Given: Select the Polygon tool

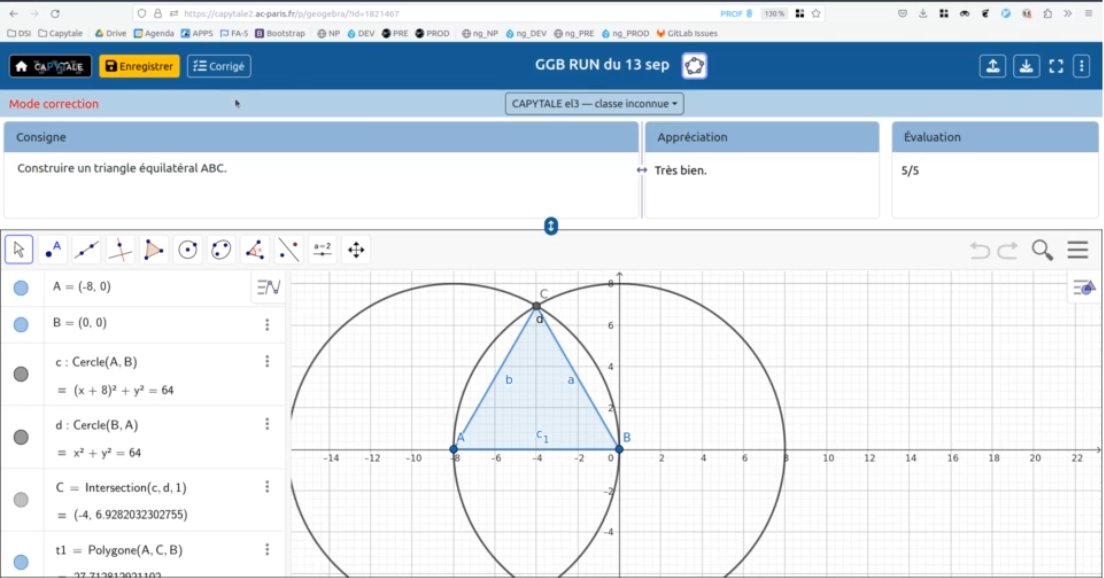Looking at the screenshot, I should click(x=153, y=250).
